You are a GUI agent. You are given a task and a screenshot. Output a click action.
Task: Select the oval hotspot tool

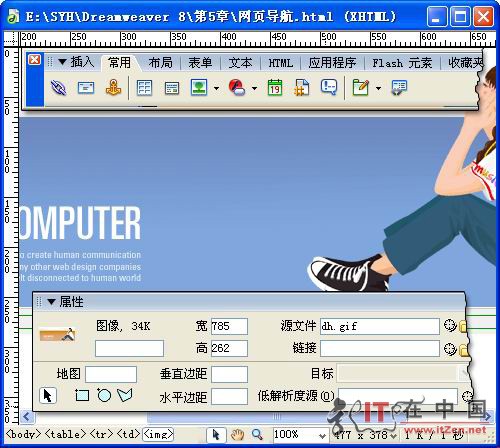104,395
